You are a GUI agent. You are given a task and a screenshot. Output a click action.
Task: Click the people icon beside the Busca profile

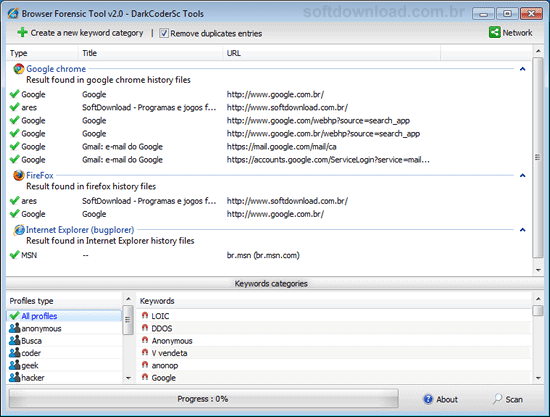pyautogui.click(x=14, y=341)
